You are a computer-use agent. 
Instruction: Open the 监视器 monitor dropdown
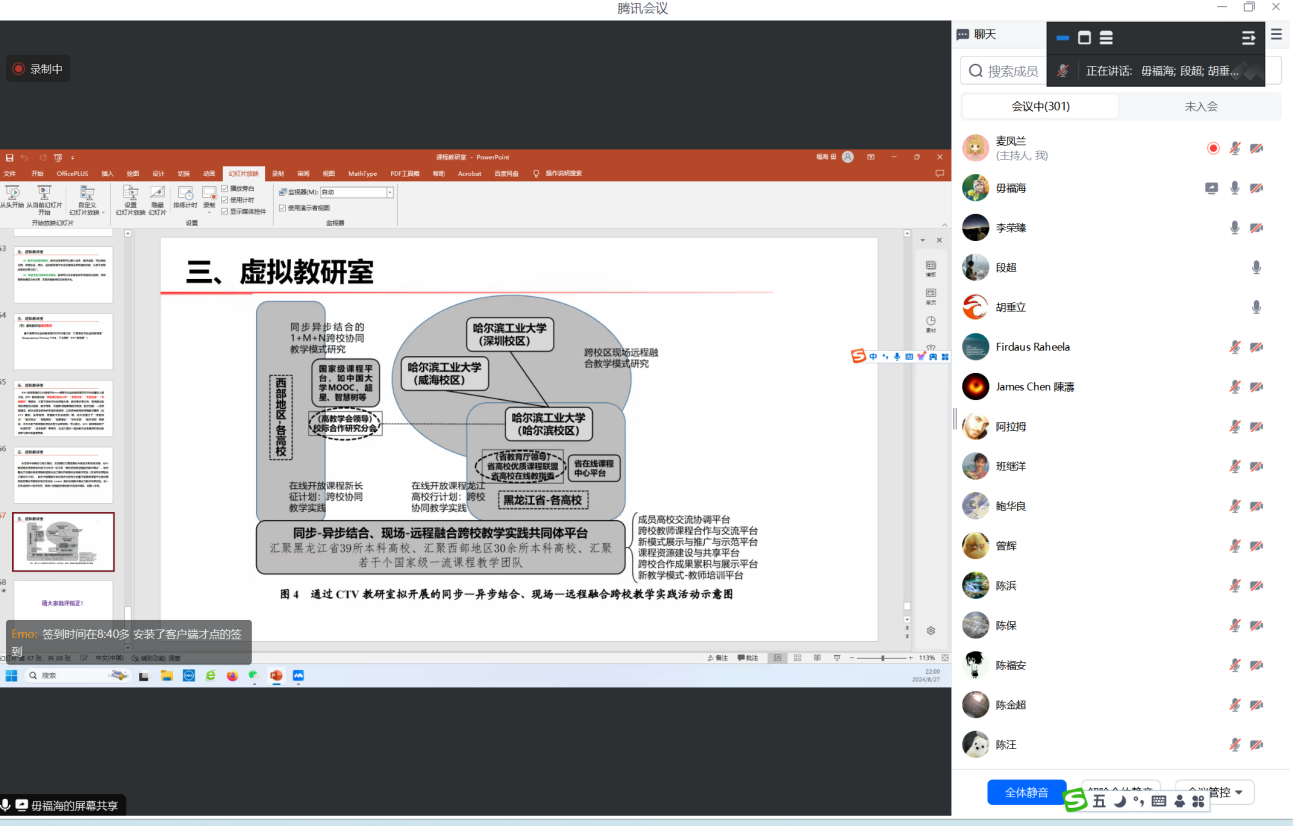pyautogui.click(x=389, y=192)
